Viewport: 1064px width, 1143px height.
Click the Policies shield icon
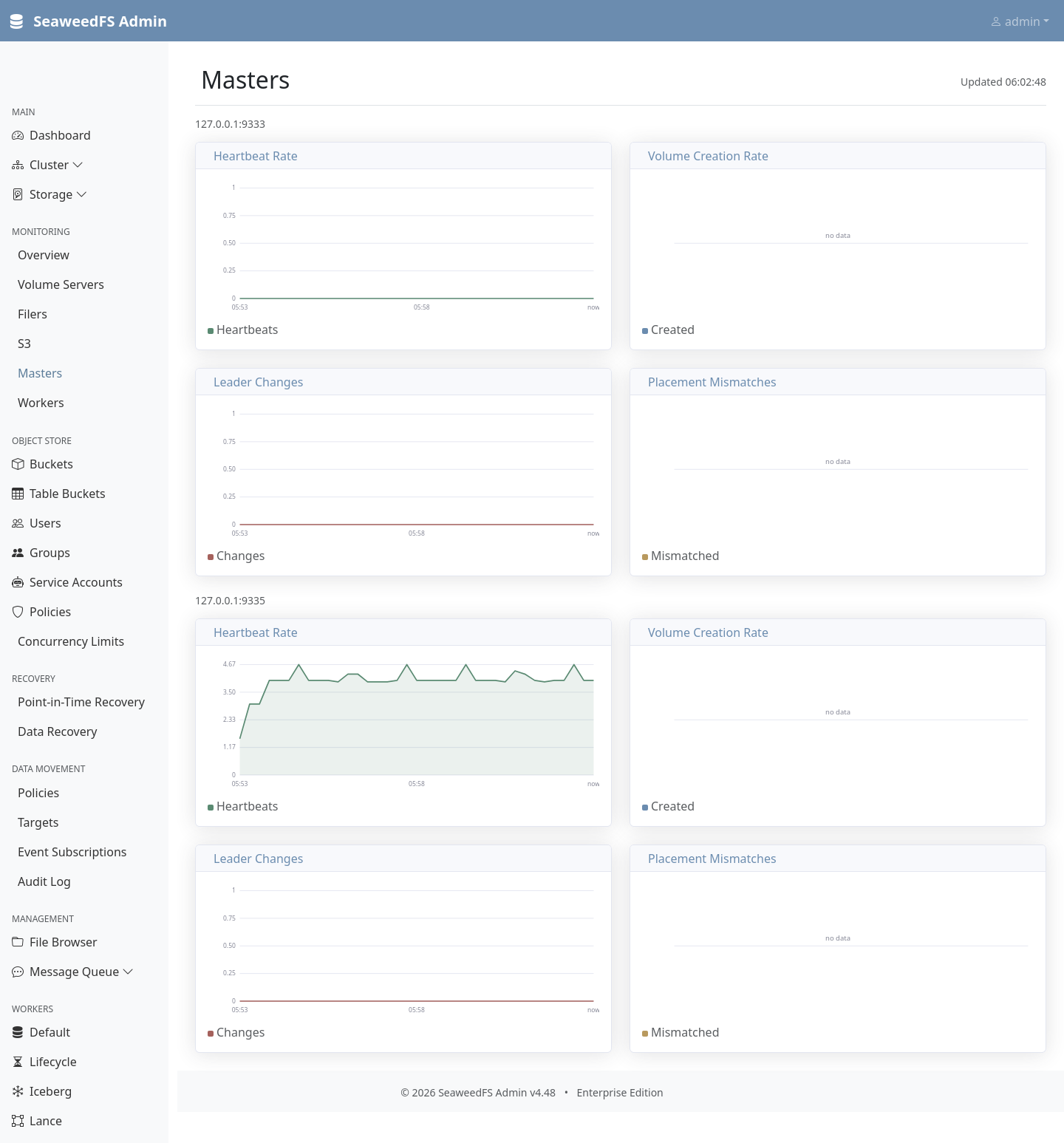(18, 612)
